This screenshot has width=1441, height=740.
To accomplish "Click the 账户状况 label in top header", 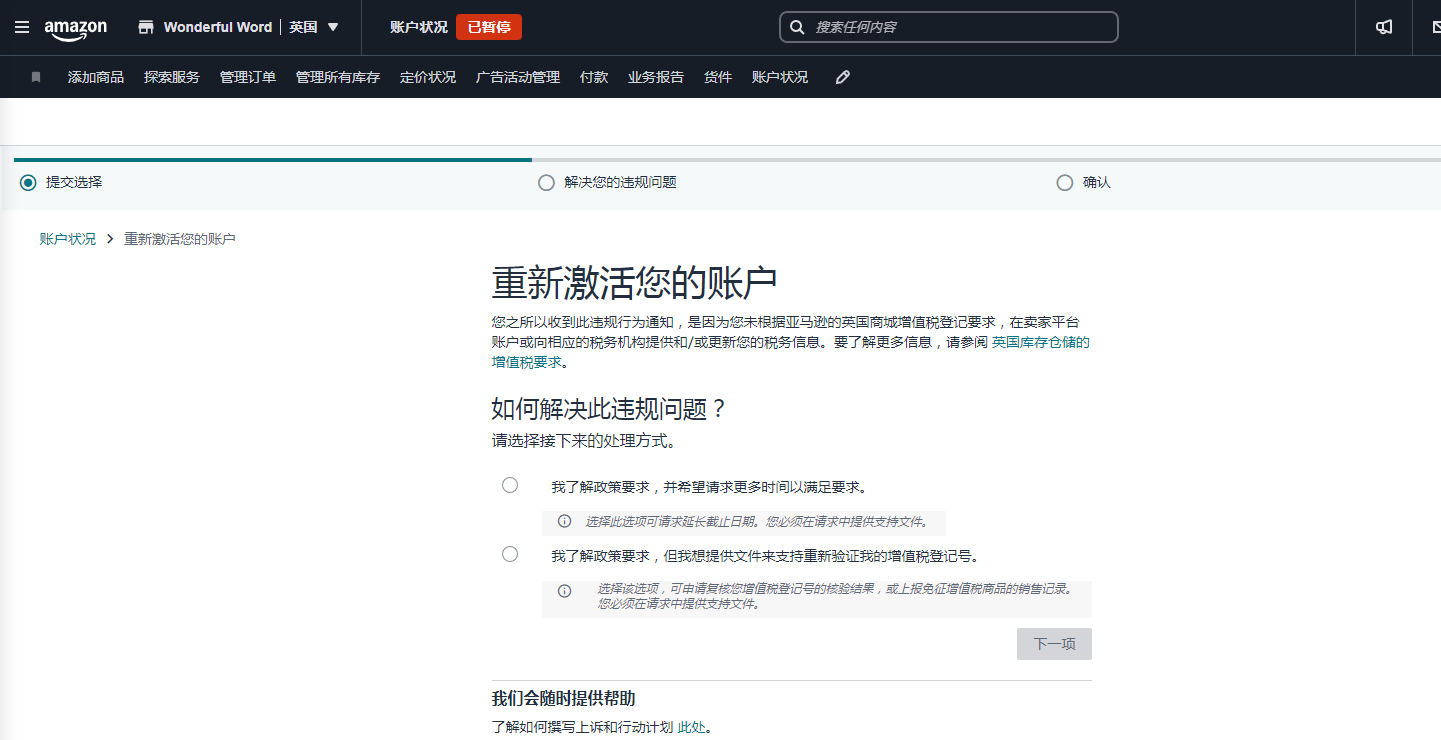I will [419, 27].
